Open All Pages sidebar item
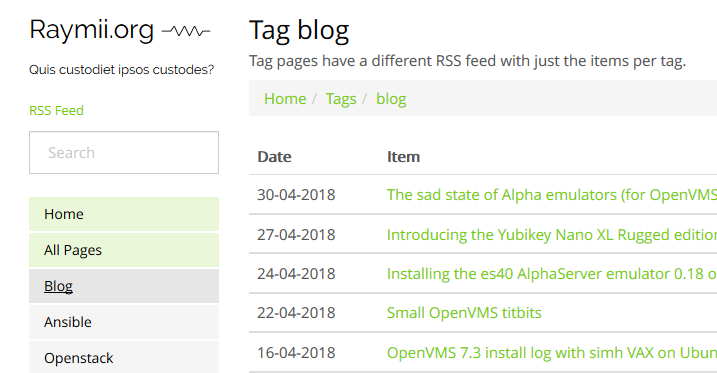Screen dimensions: 717x373 124,250
